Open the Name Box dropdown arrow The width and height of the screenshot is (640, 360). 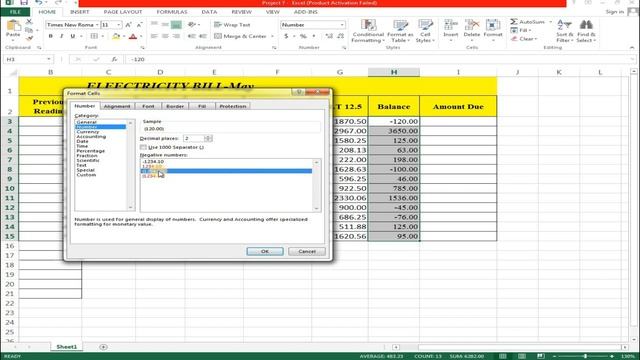click(49, 60)
